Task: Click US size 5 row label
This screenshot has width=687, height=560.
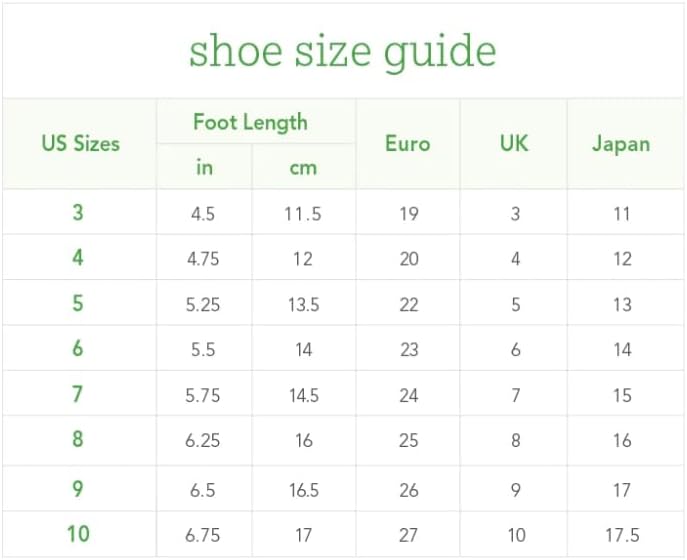Action: click(78, 304)
